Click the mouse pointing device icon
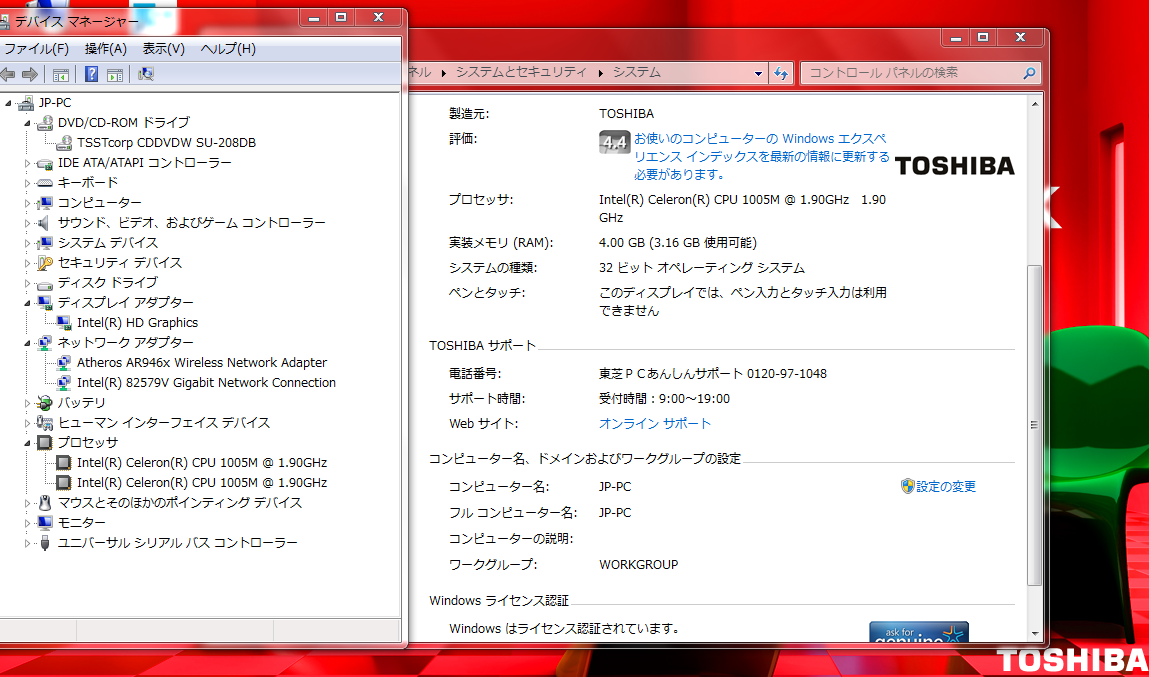This screenshot has width=1149, height=677. 45,503
